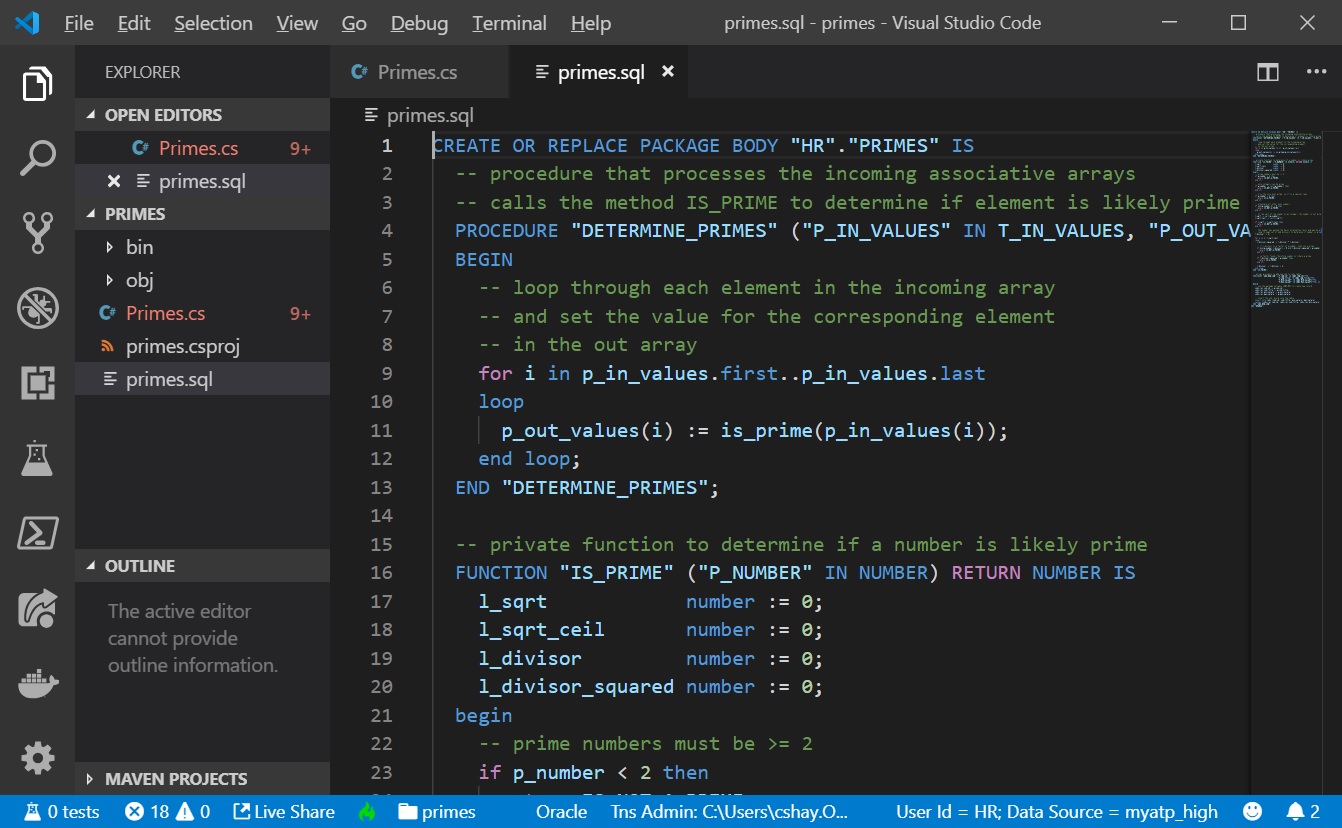This screenshot has width=1342, height=828.
Task: Open primes.csproj in the file tree
Action: [182, 347]
